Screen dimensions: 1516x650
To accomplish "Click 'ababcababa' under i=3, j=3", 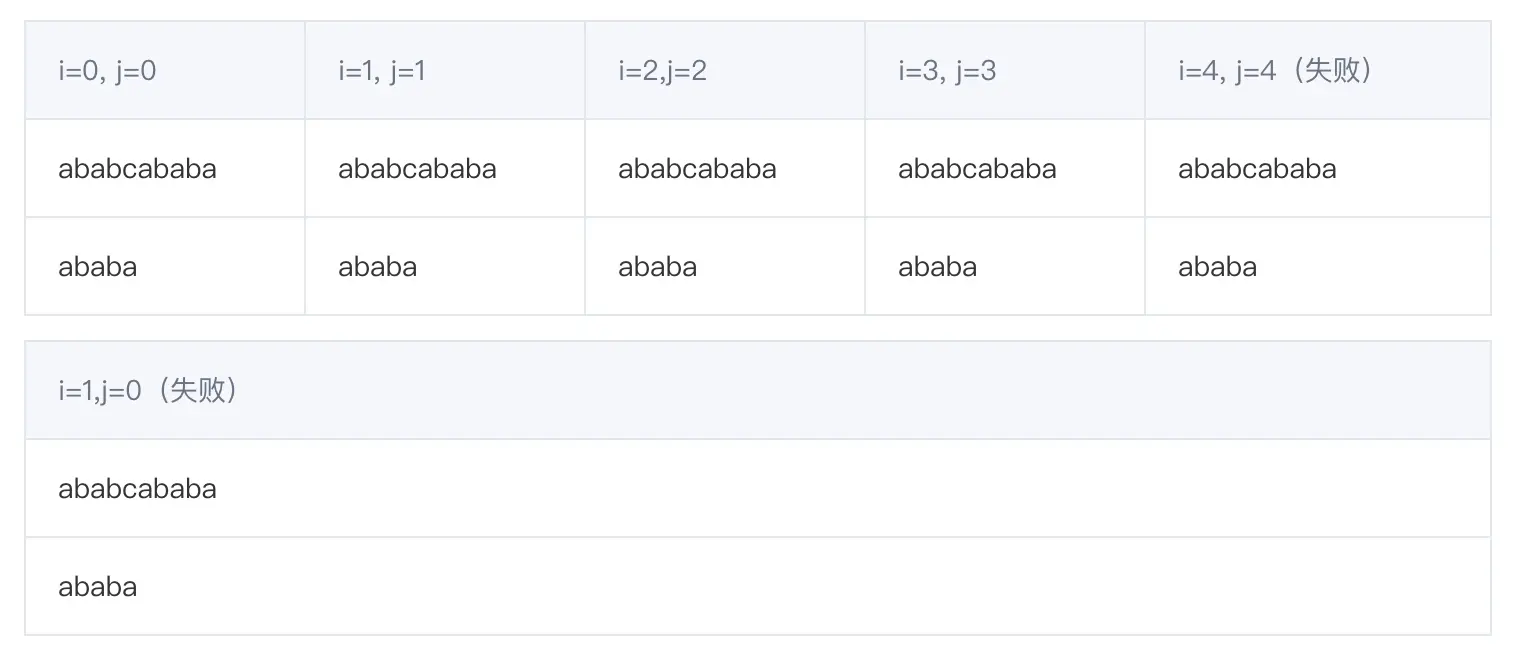I will click(977, 168).
